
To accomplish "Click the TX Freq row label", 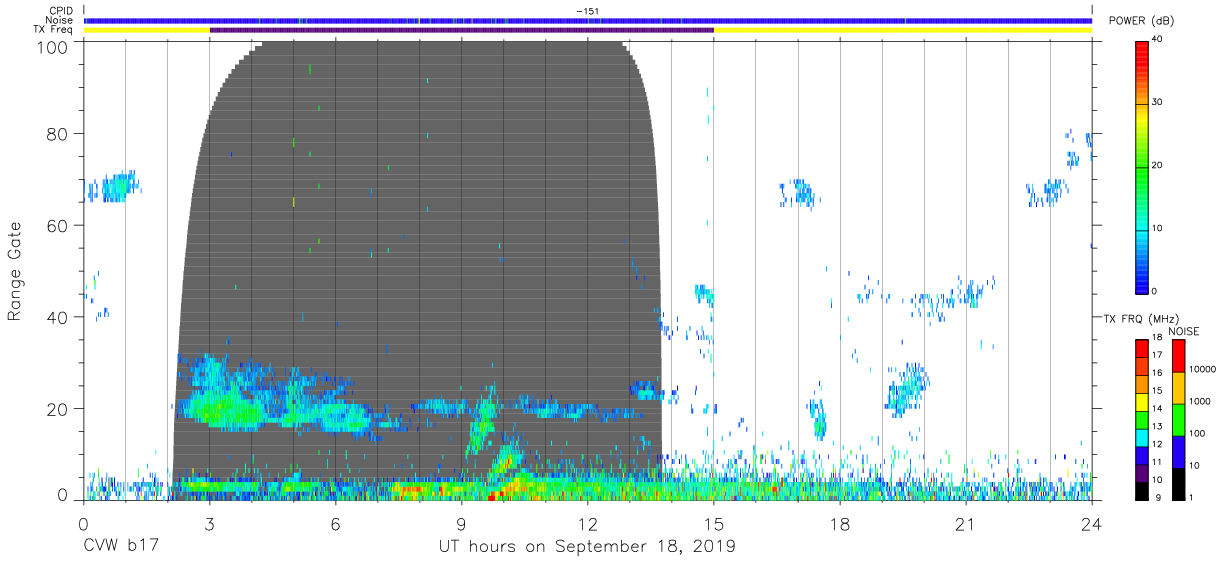I will click(x=55, y=29).
